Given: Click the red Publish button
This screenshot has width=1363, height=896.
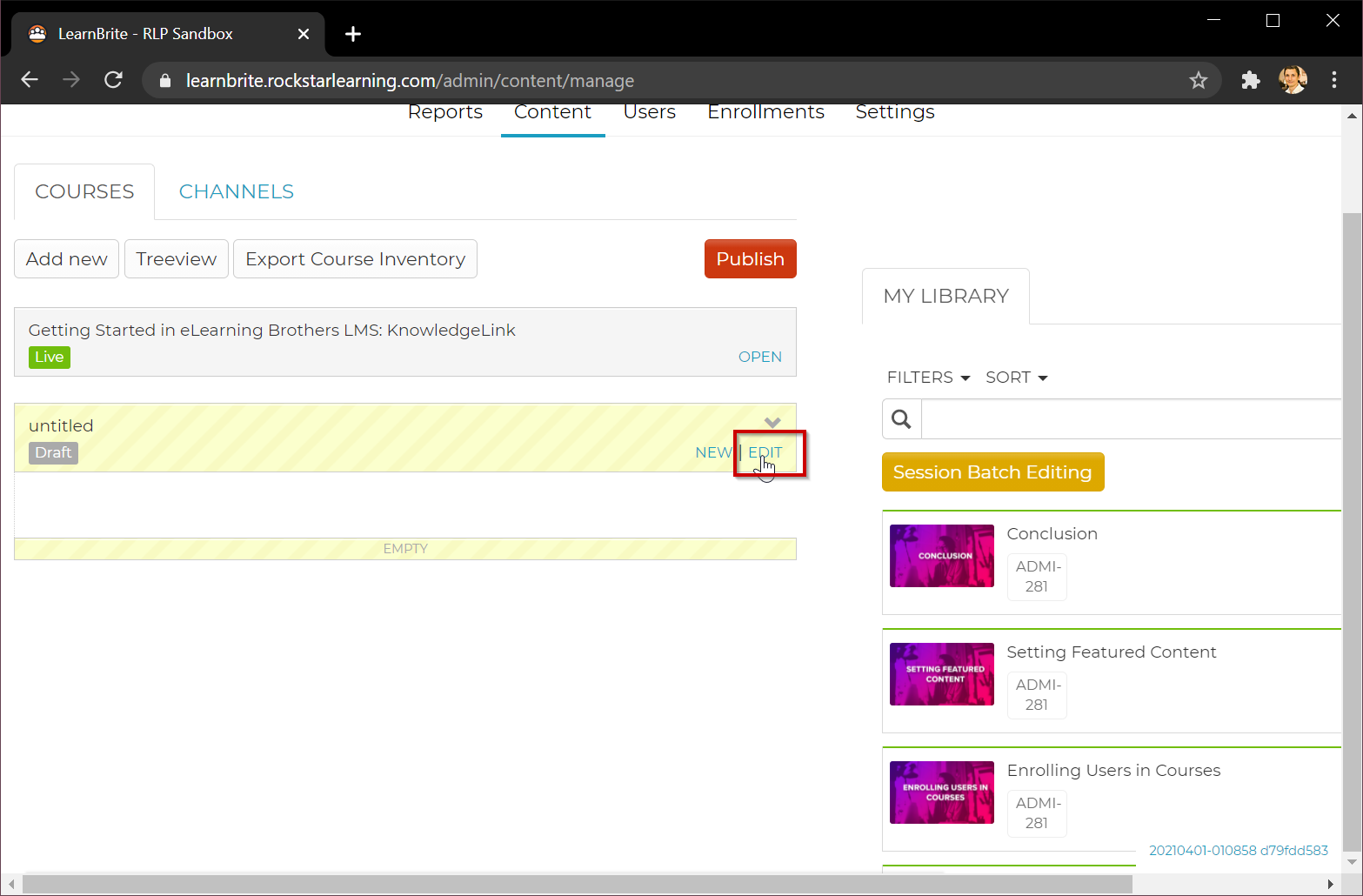Looking at the screenshot, I should (751, 259).
